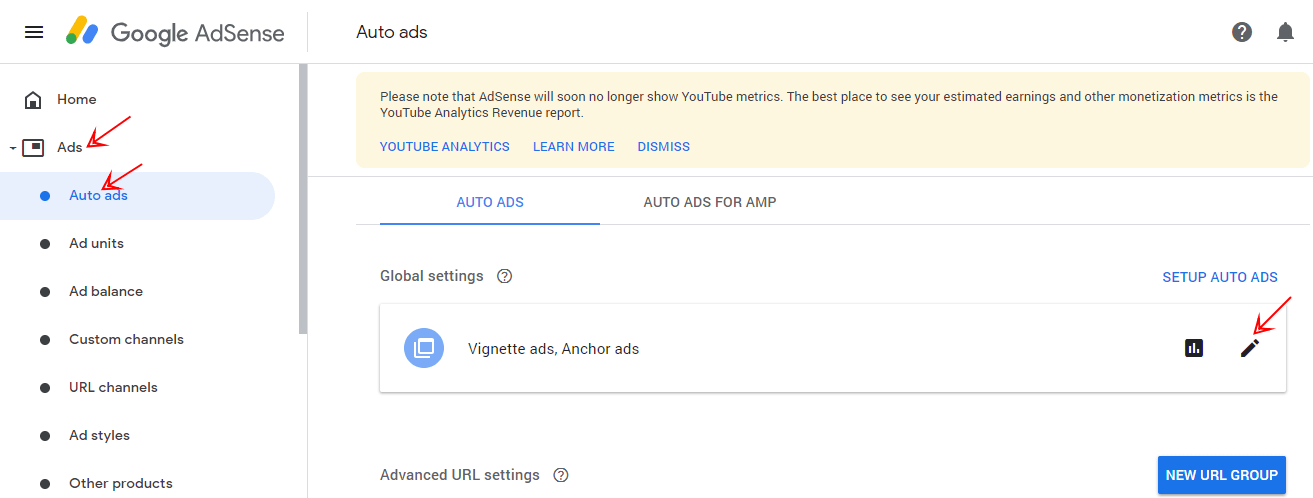Click the ad formats circle icon
1313x498 pixels.
[x=424, y=348]
